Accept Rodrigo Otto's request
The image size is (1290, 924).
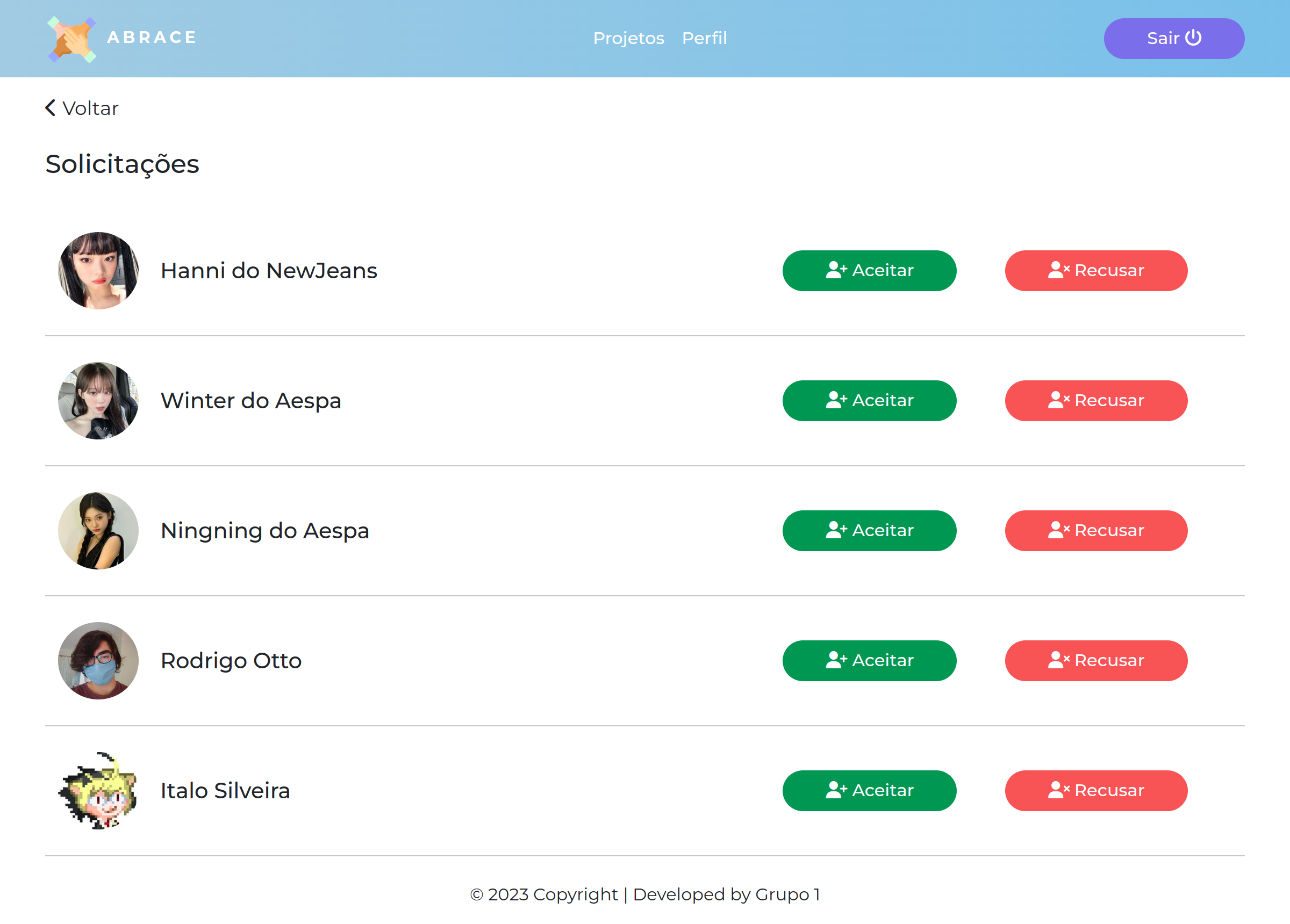(869, 660)
